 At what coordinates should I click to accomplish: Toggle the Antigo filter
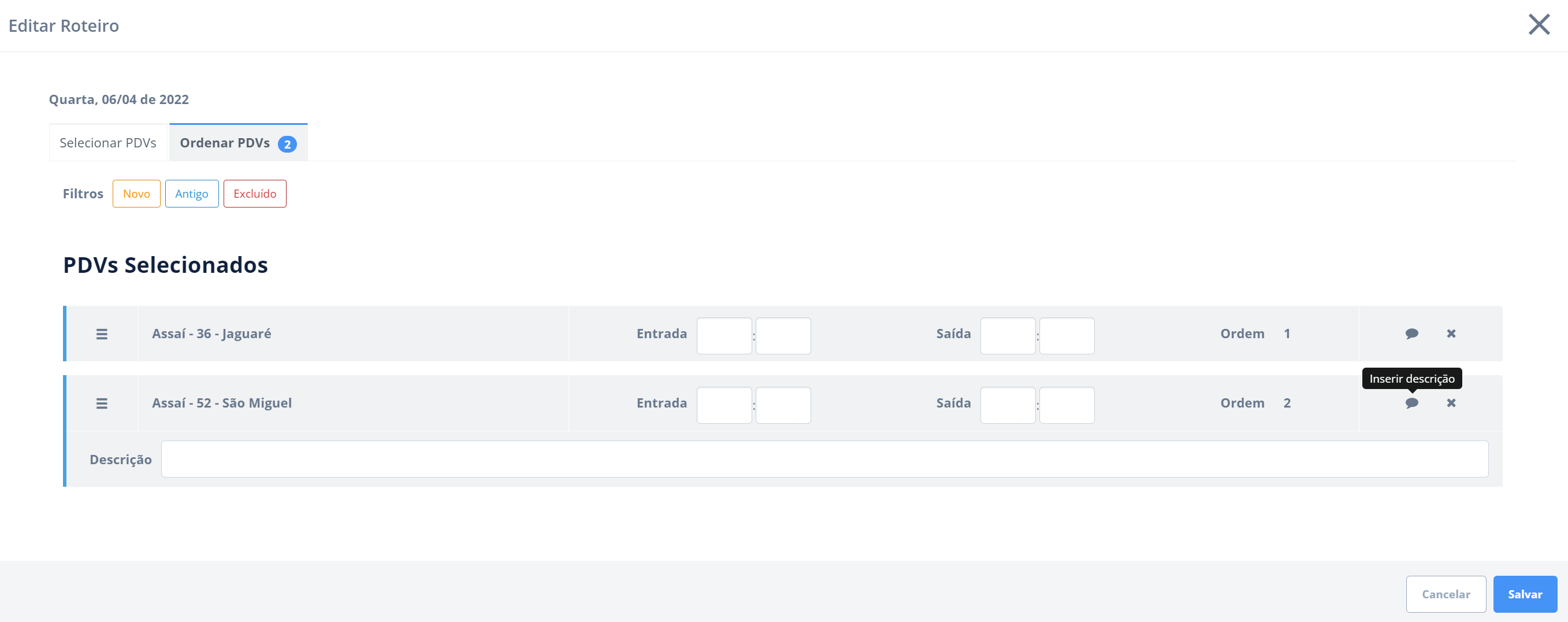coord(192,194)
